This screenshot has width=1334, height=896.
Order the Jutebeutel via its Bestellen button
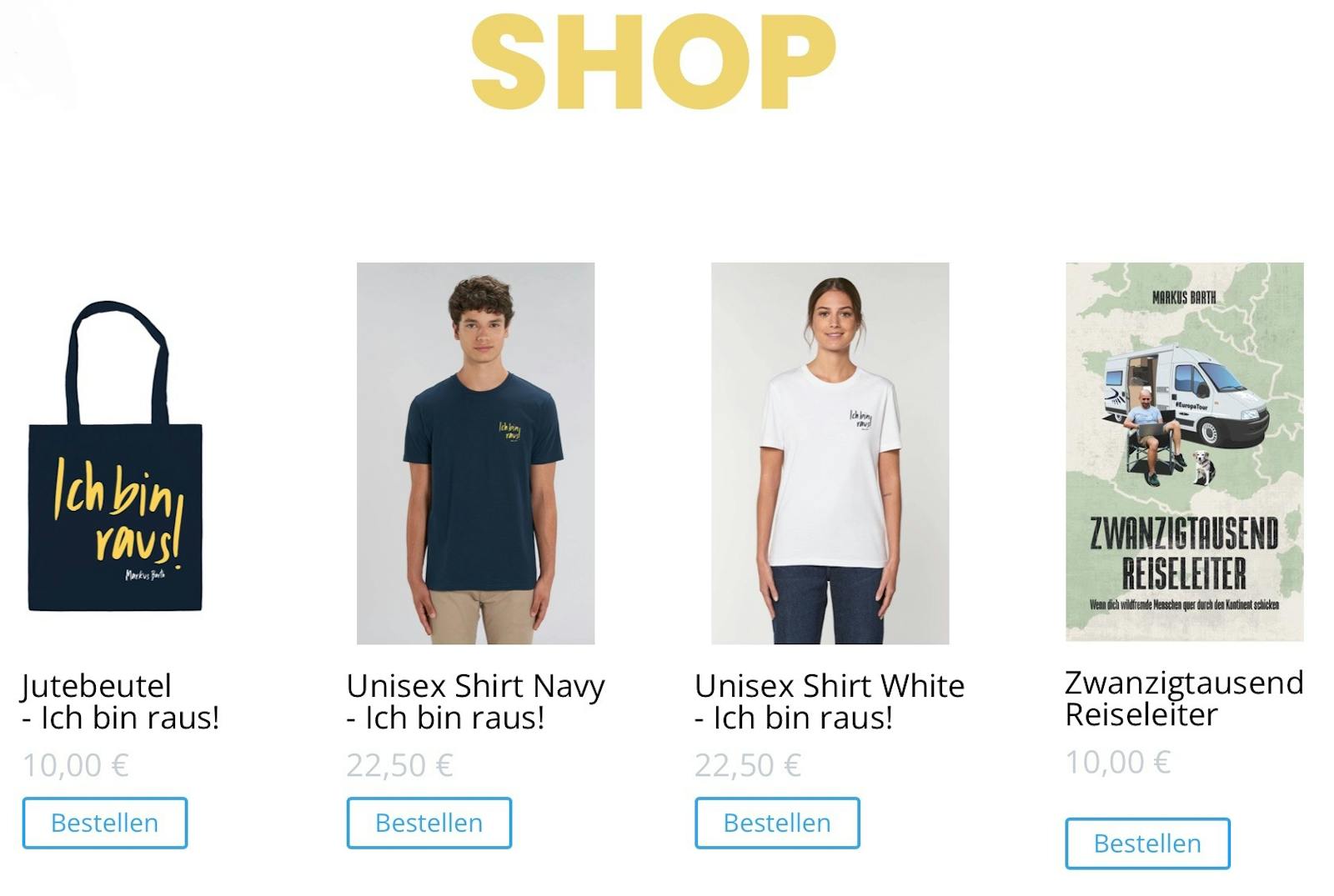coord(105,823)
